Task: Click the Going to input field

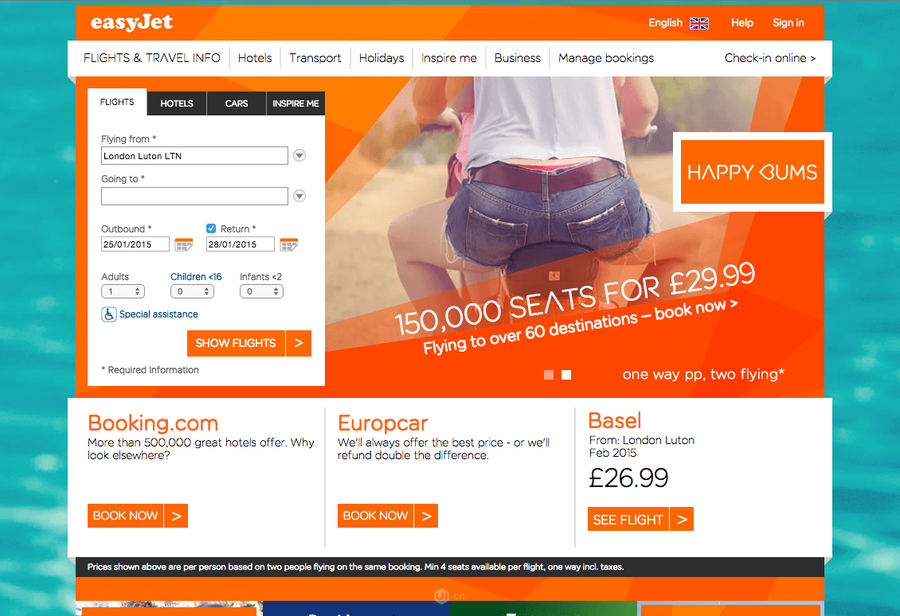Action: [x=195, y=196]
